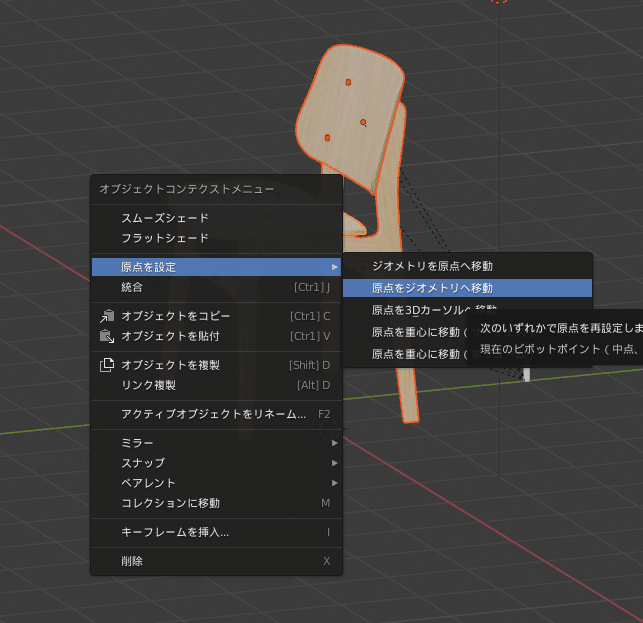Select キーフレームを挿入 entry

pos(216,532)
